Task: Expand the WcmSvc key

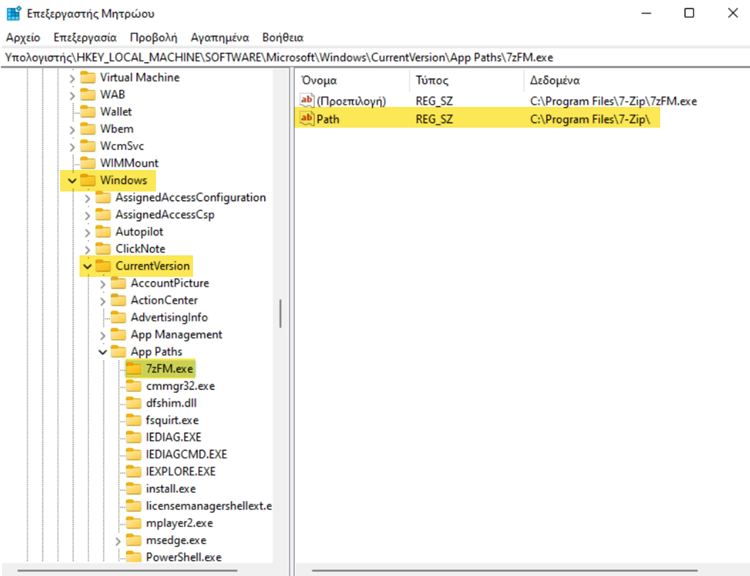Action: pos(72,146)
